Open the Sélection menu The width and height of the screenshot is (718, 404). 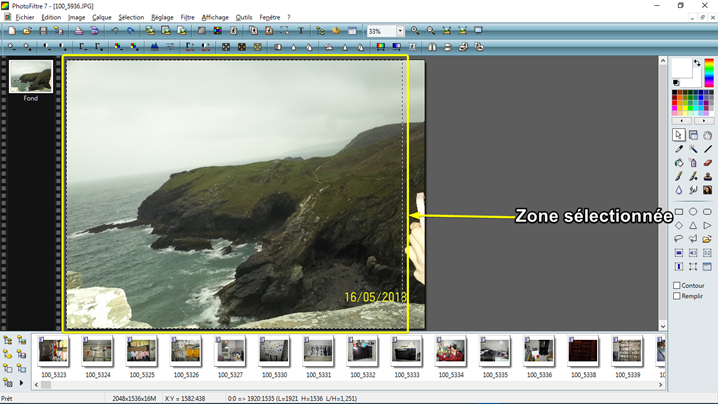[x=131, y=17]
